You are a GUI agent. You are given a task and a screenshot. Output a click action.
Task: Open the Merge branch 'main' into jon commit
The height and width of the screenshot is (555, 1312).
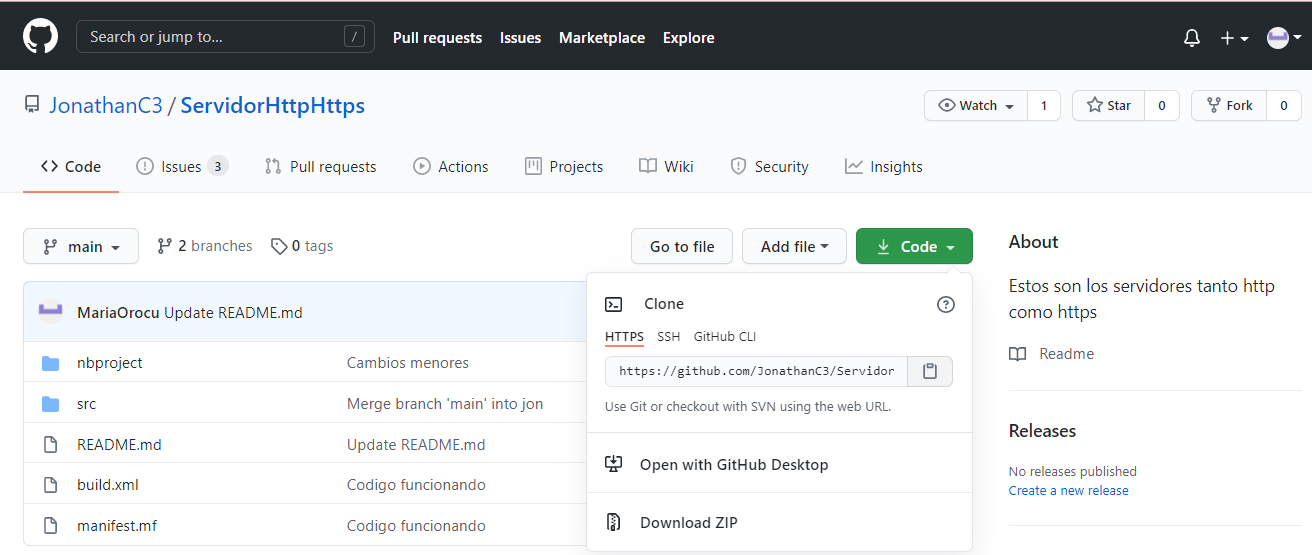pos(445,404)
